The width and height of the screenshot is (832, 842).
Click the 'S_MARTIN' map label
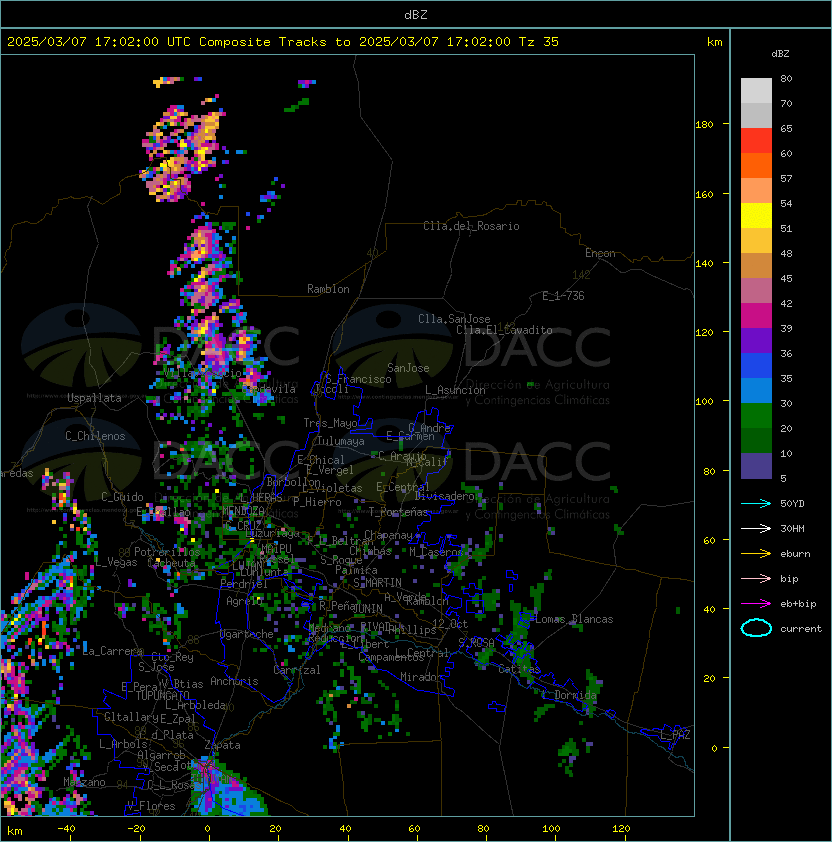point(377,583)
